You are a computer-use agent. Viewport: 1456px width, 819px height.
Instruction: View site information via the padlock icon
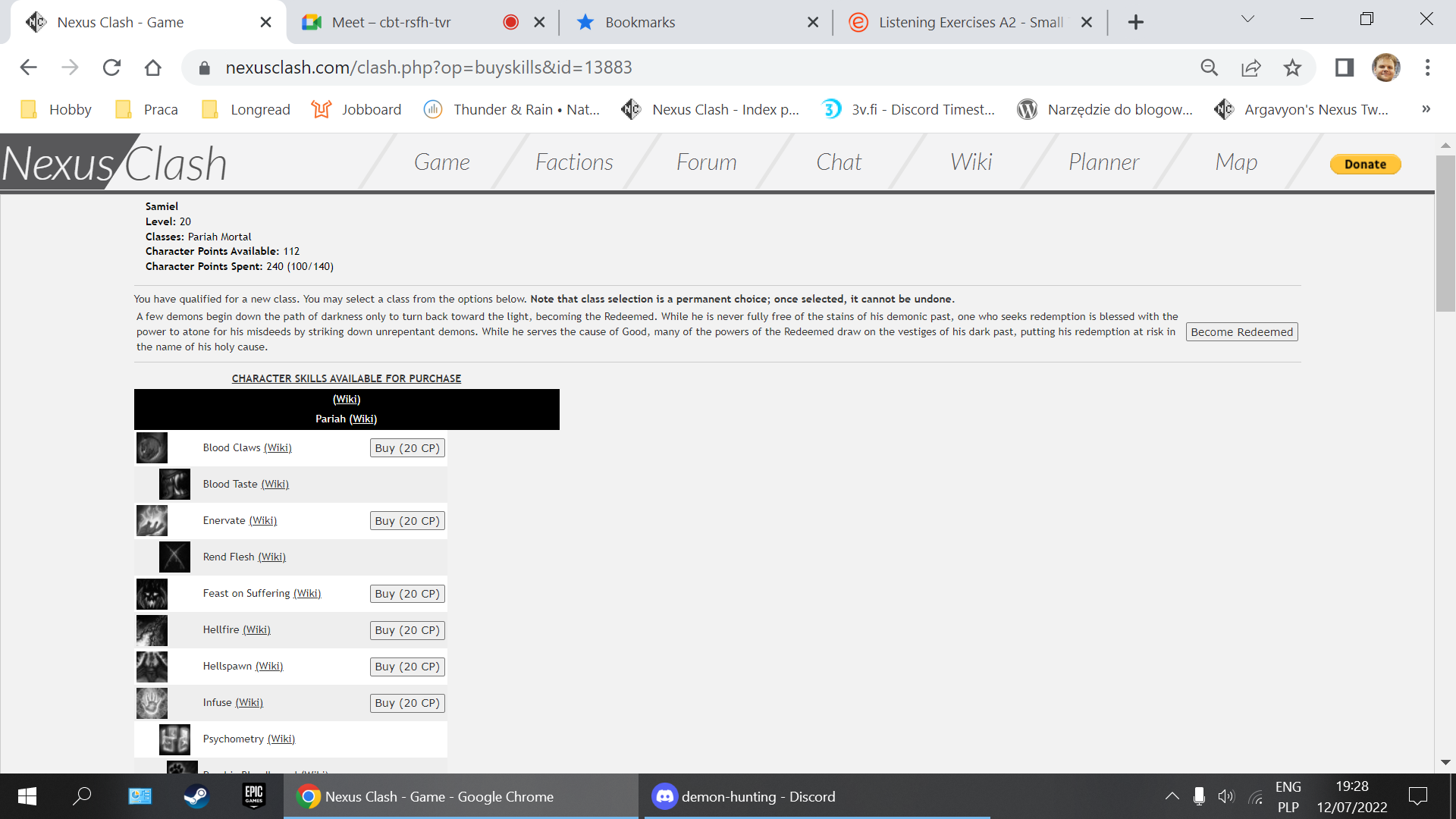click(x=204, y=67)
